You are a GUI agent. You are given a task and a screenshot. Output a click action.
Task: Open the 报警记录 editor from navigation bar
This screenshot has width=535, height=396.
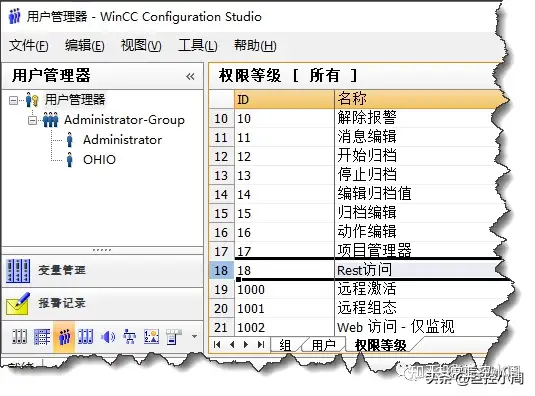click(102, 303)
